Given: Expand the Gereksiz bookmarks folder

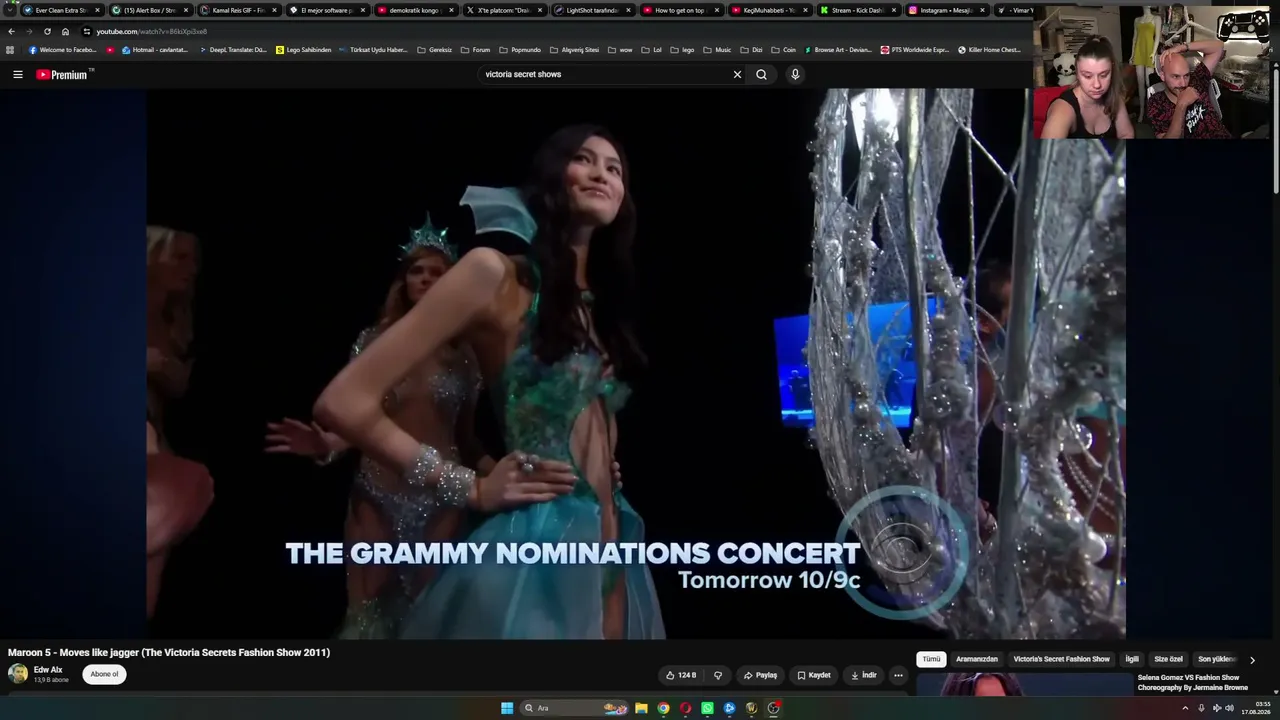Looking at the screenshot, I should [435, 50].
